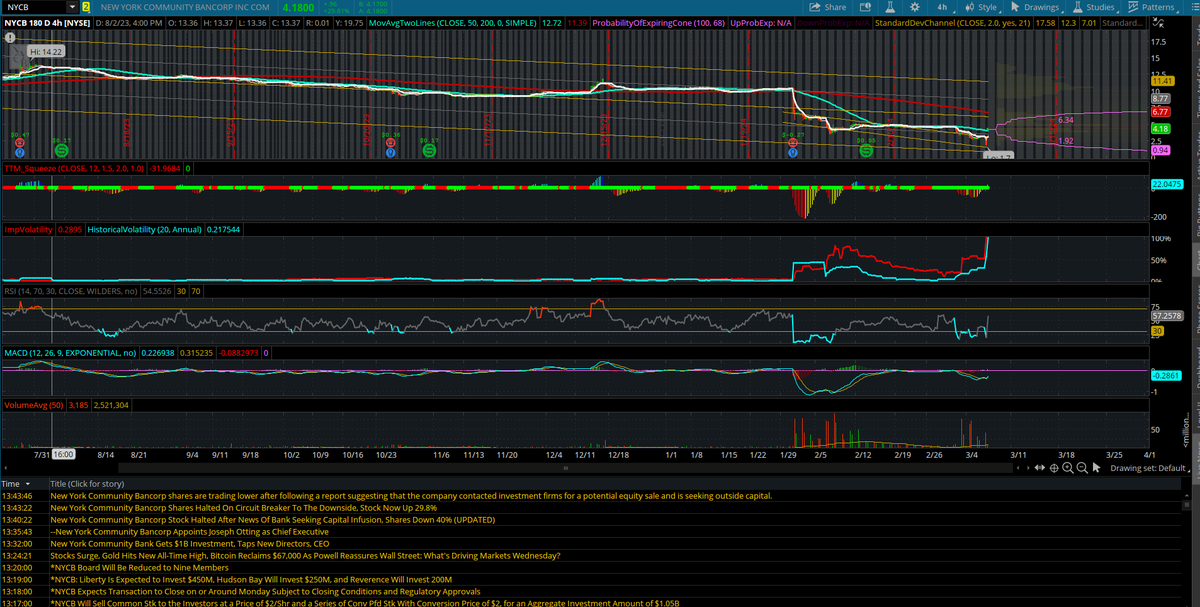Open story Stock Halted After Capital Infusion News

pos(272,519)
